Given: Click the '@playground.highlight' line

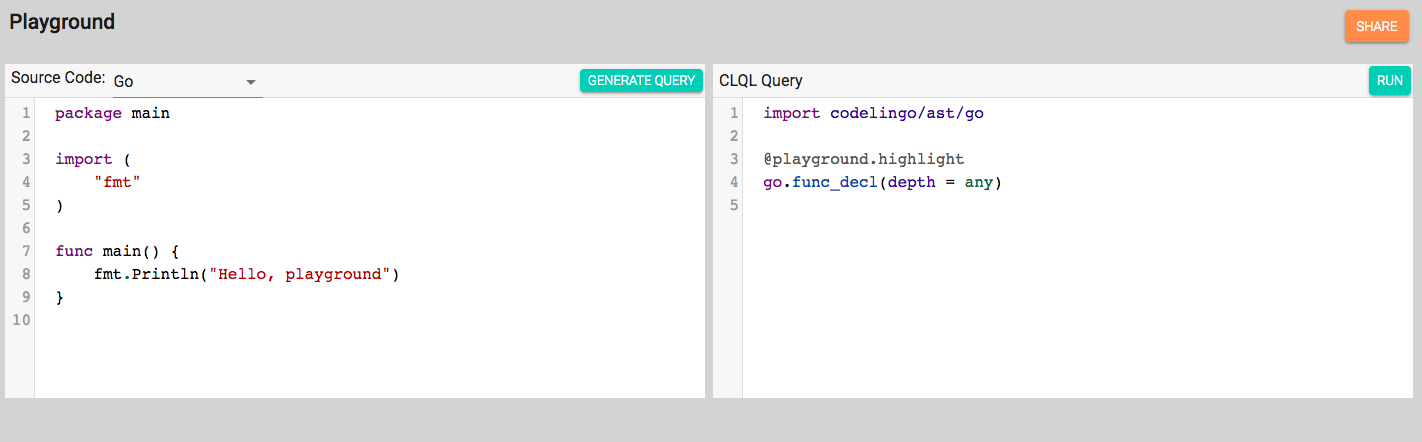Looking at the screenshot, I should (x=863, y=160).
